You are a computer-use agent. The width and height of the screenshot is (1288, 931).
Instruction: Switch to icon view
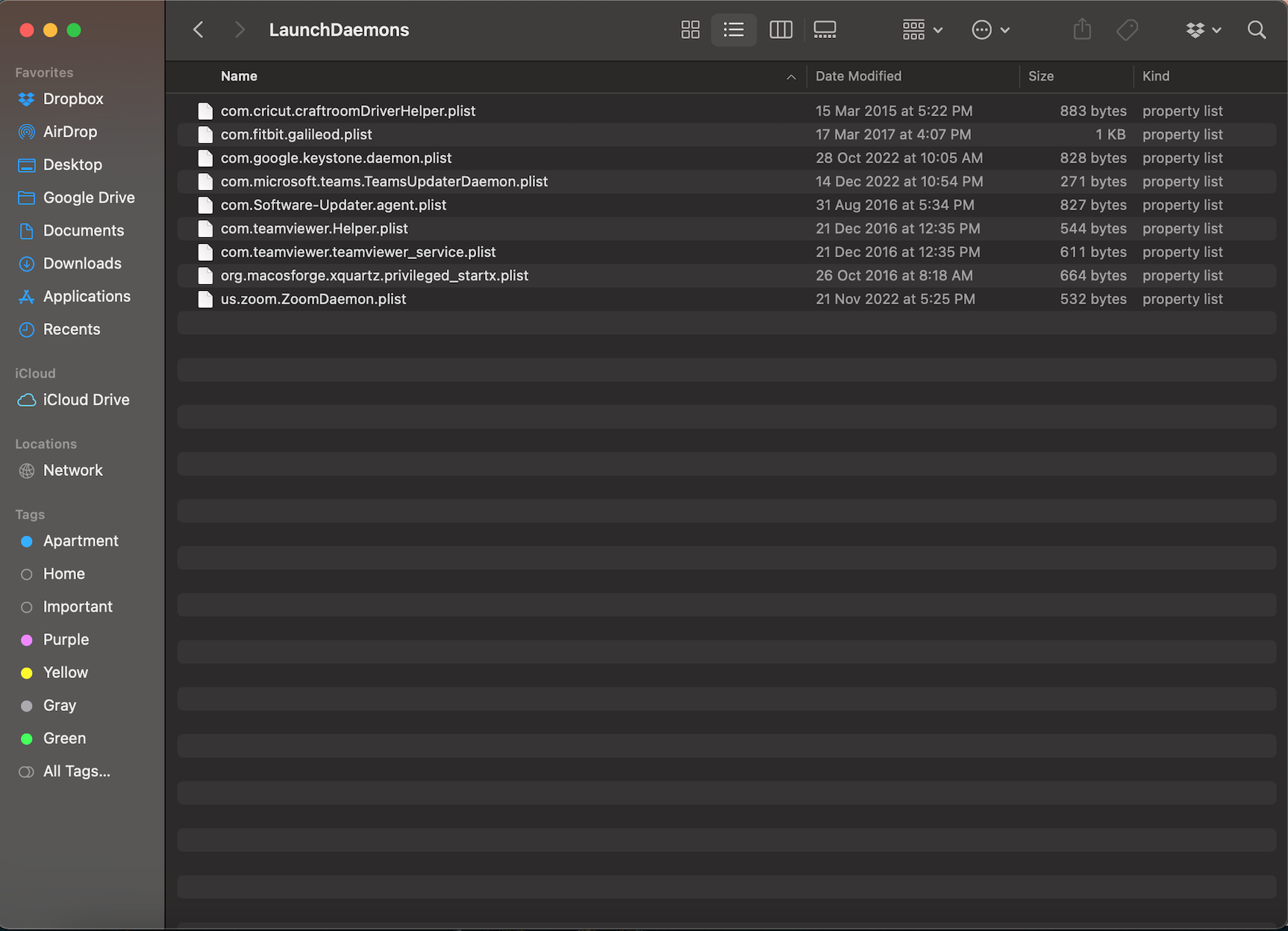click(690, 30)
